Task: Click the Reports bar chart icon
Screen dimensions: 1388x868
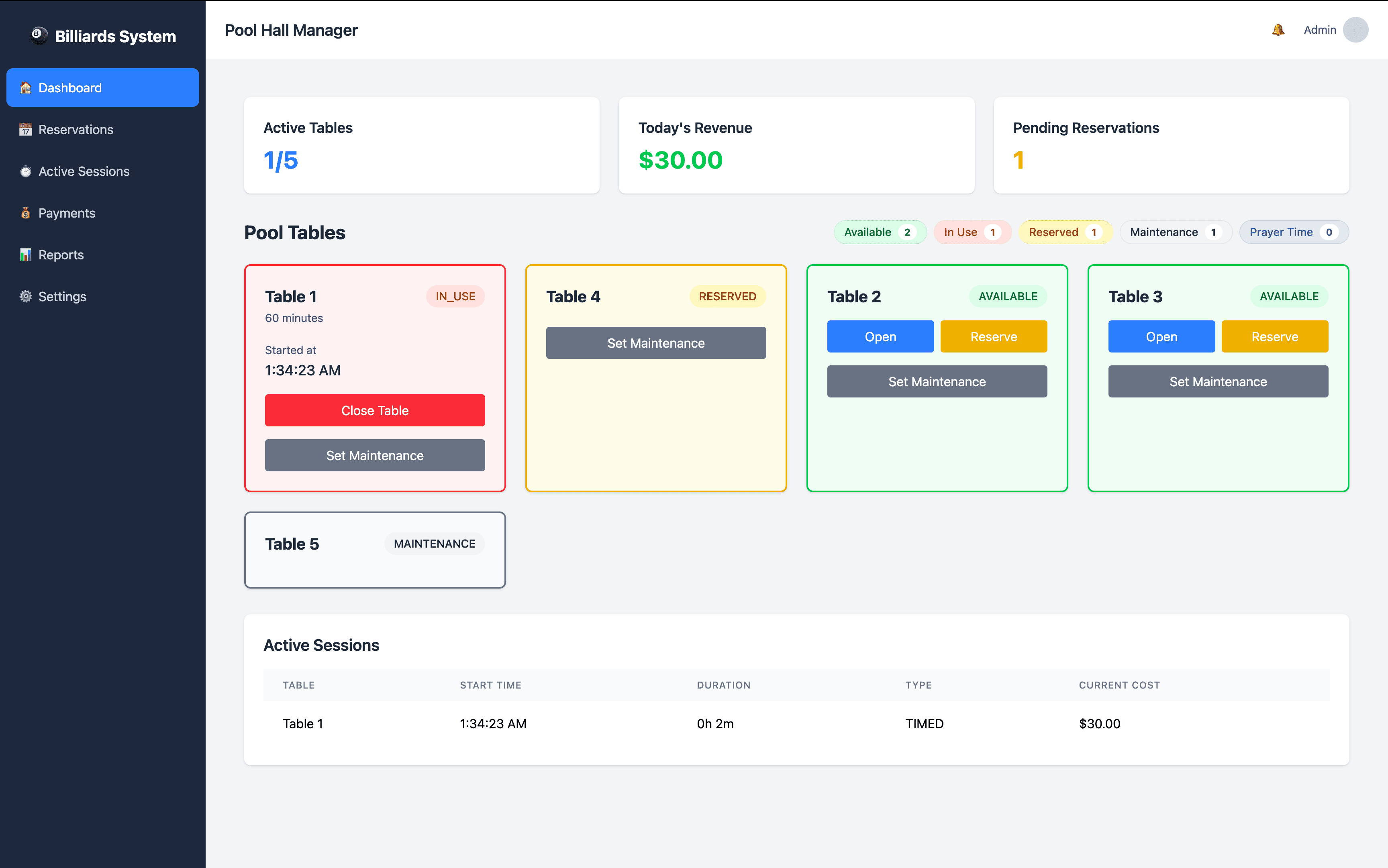Action: (x=25, y=255)
